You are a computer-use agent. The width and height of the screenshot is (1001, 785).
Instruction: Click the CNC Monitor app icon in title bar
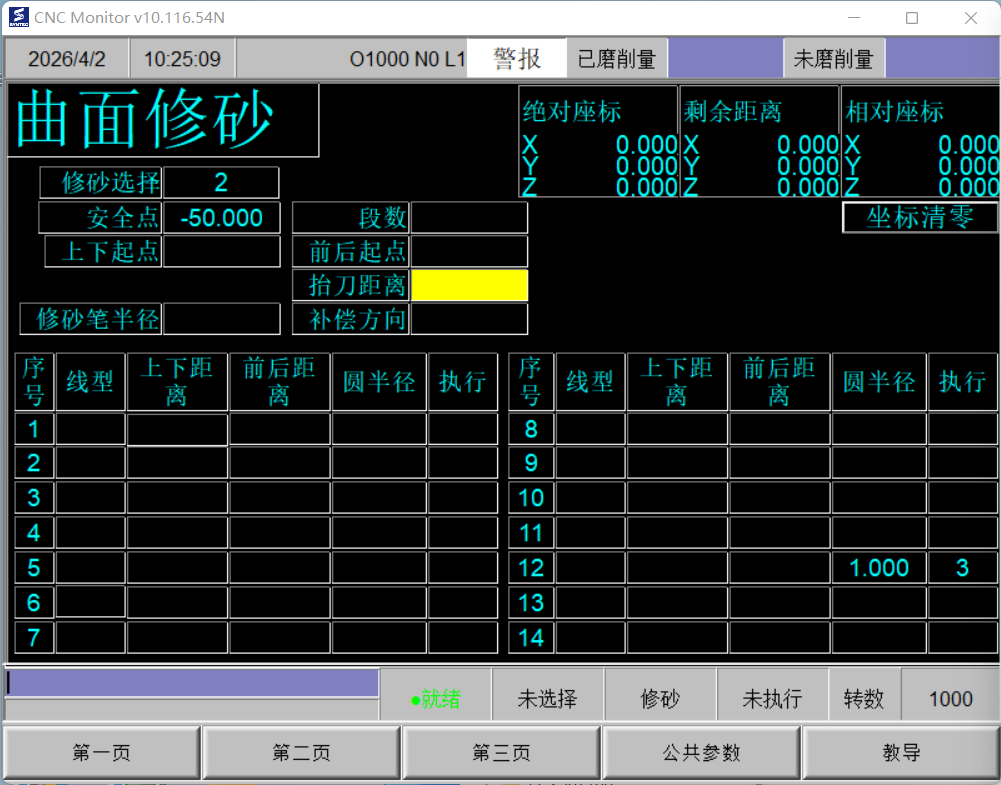click(x=17, y=17)
